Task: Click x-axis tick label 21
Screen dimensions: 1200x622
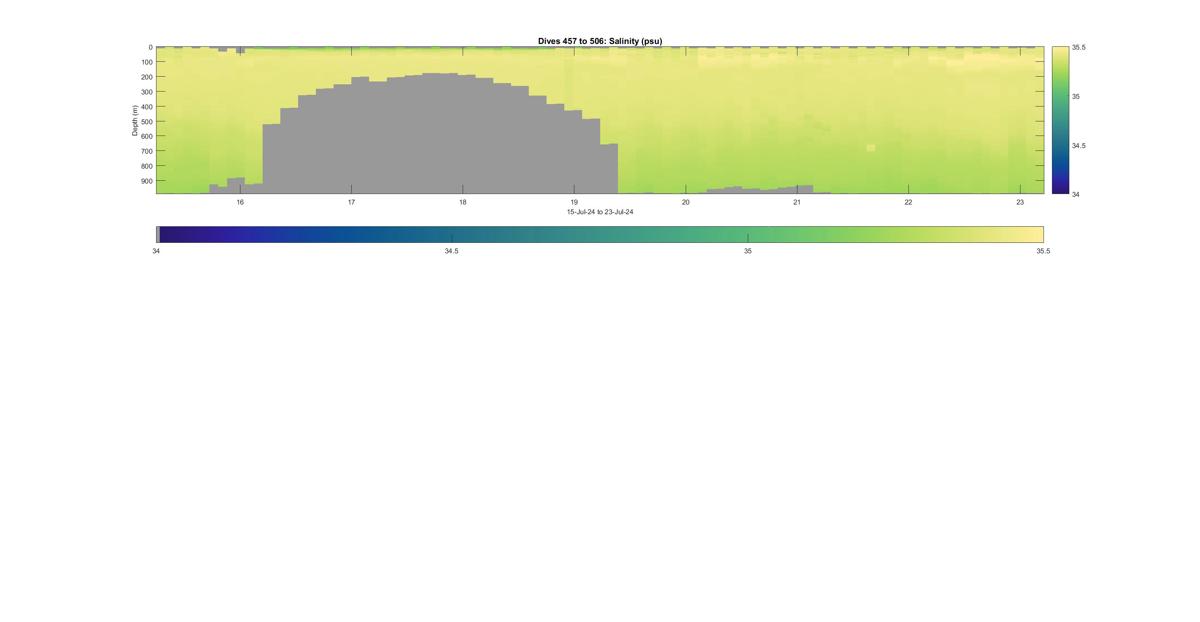Action: pyautogui.click(x=797, y=202)
